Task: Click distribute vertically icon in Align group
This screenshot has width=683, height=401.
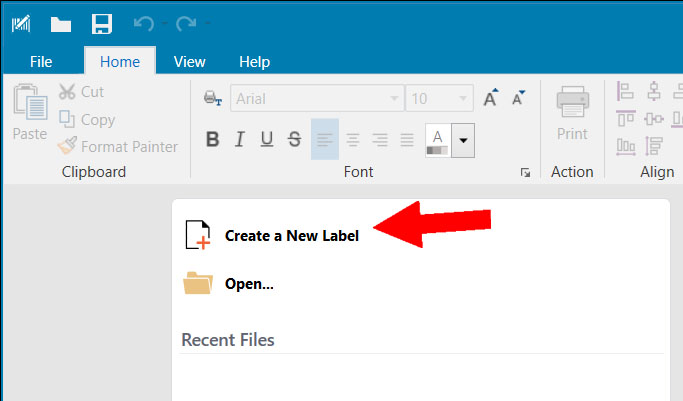Action: (x=653, y=146)
